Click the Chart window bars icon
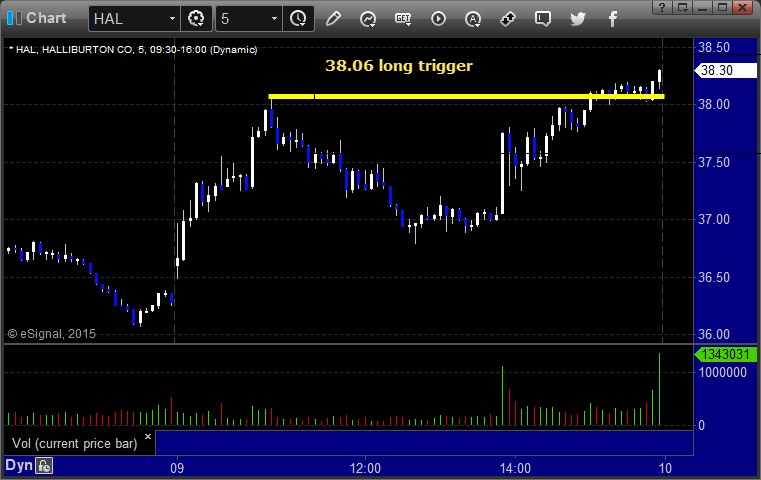The width and height of the screenshot is (761, 480). click(x=14, y=18)
